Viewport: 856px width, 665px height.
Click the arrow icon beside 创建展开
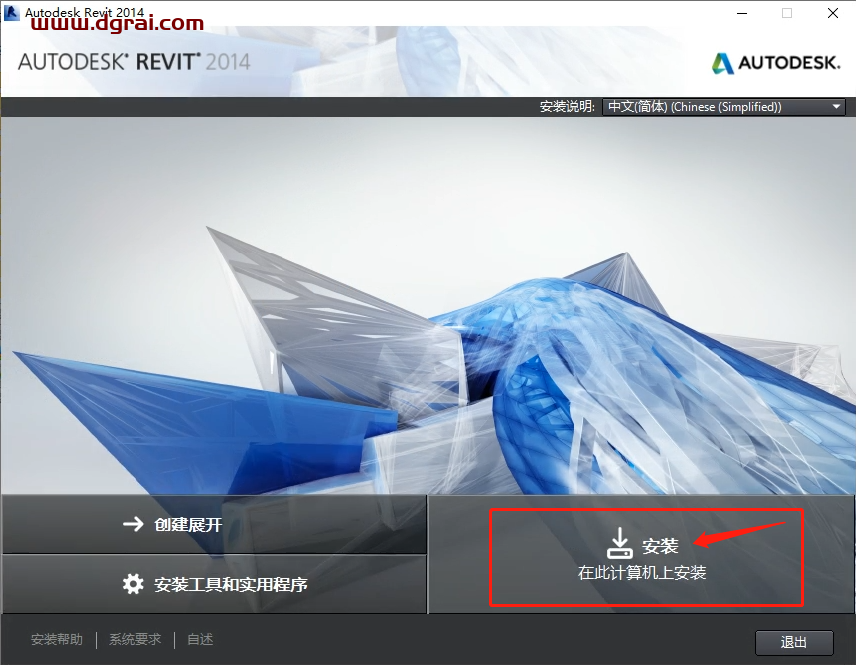pos(133,524)
